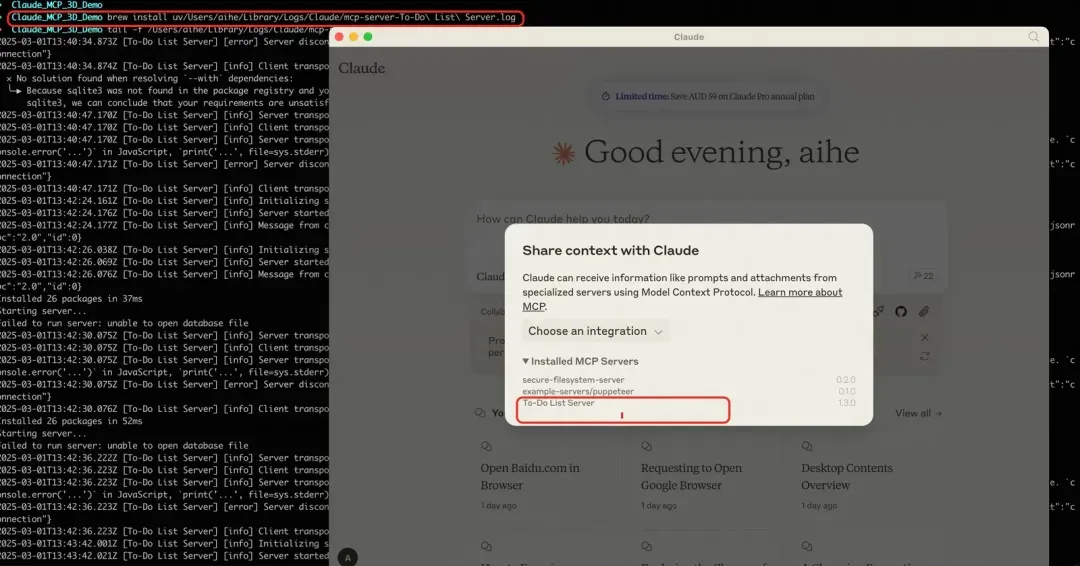Viewport: 1080px width, 566px height.
Task: Open the search magnifier in Claude title bar
Action: tap(1033, 36)
